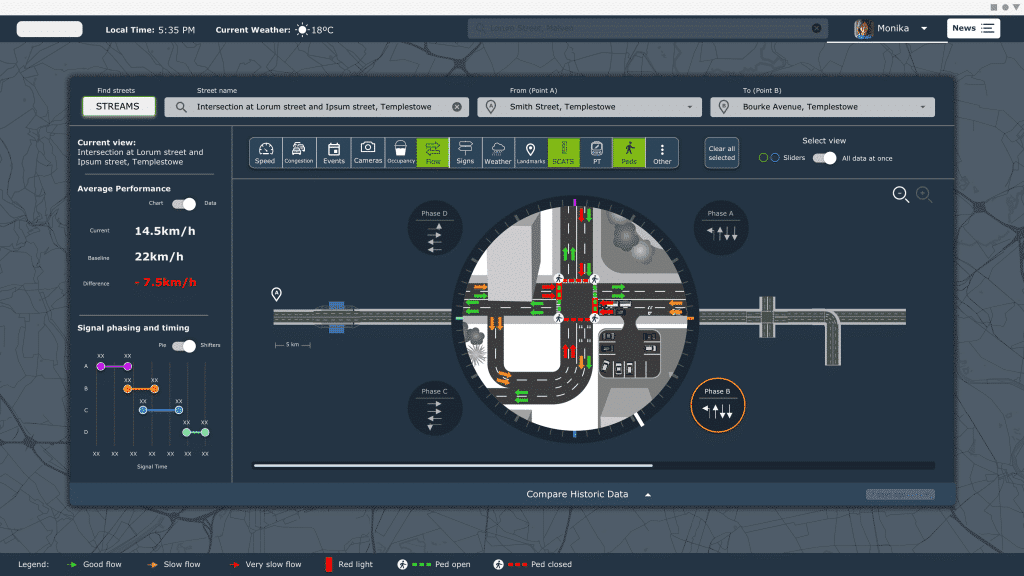1024x576 pixels.
Task: Click the STREAMS button under Find streets
Action: click(118, 106)
